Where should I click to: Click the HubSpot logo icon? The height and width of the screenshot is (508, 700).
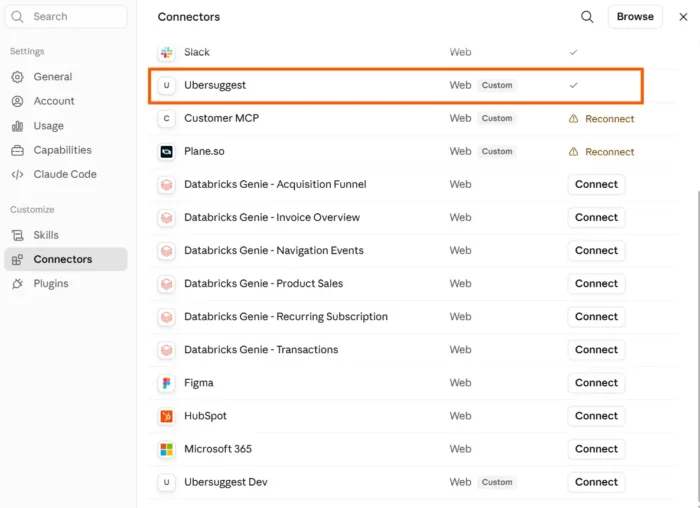(167, 416)
